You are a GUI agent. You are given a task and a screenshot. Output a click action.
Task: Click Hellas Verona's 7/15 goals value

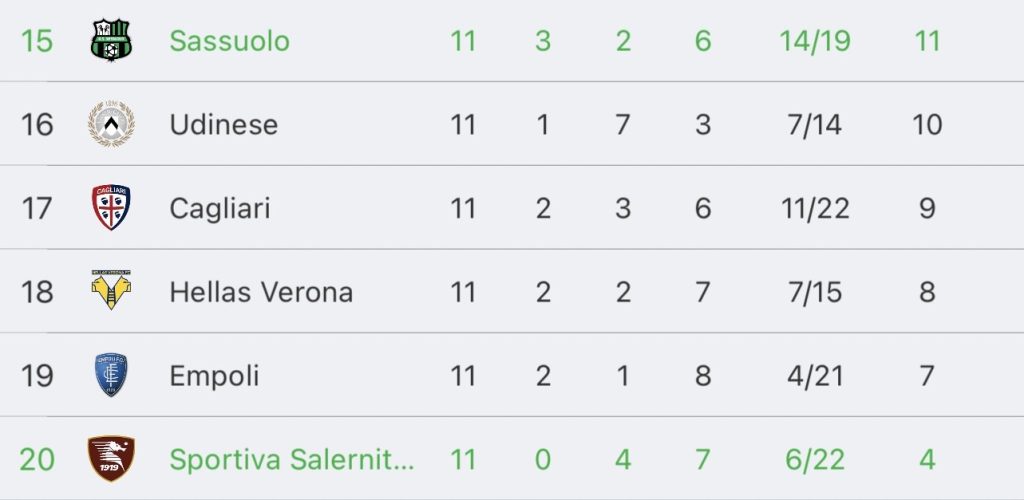pos(815,292)
